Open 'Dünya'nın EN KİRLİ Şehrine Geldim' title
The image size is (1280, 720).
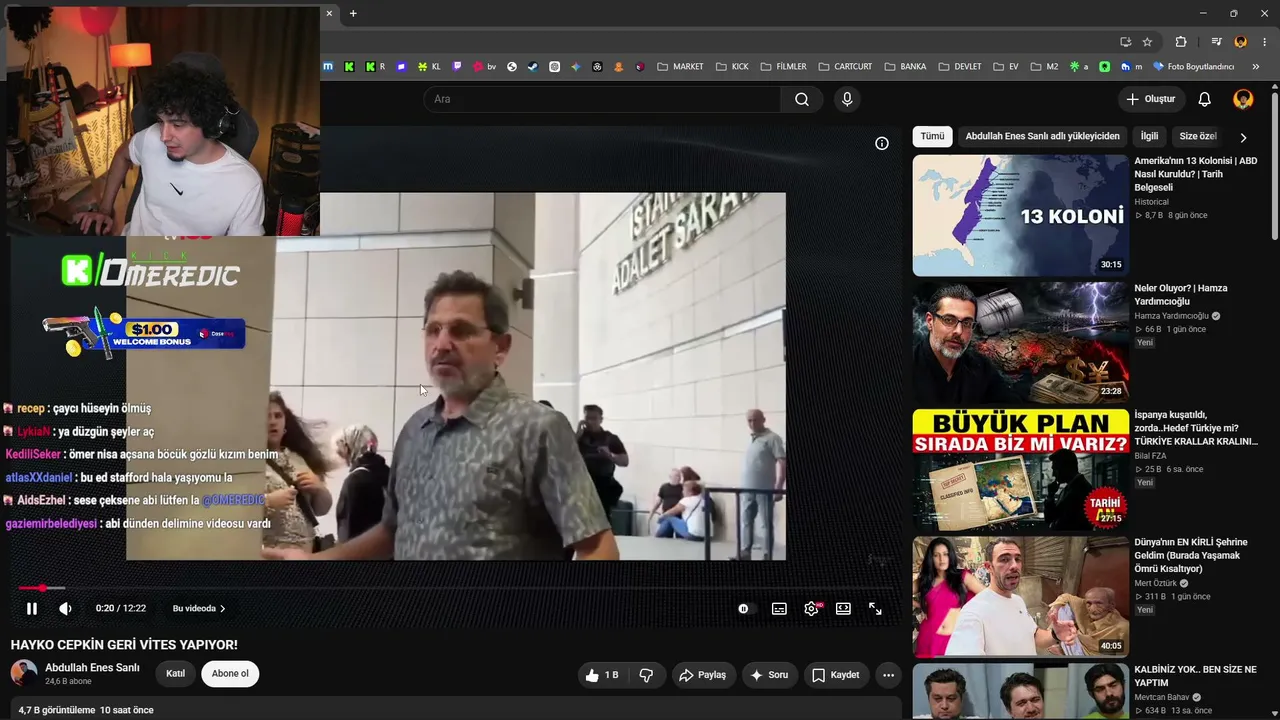pyautogui.click(x=1191, y=555)
